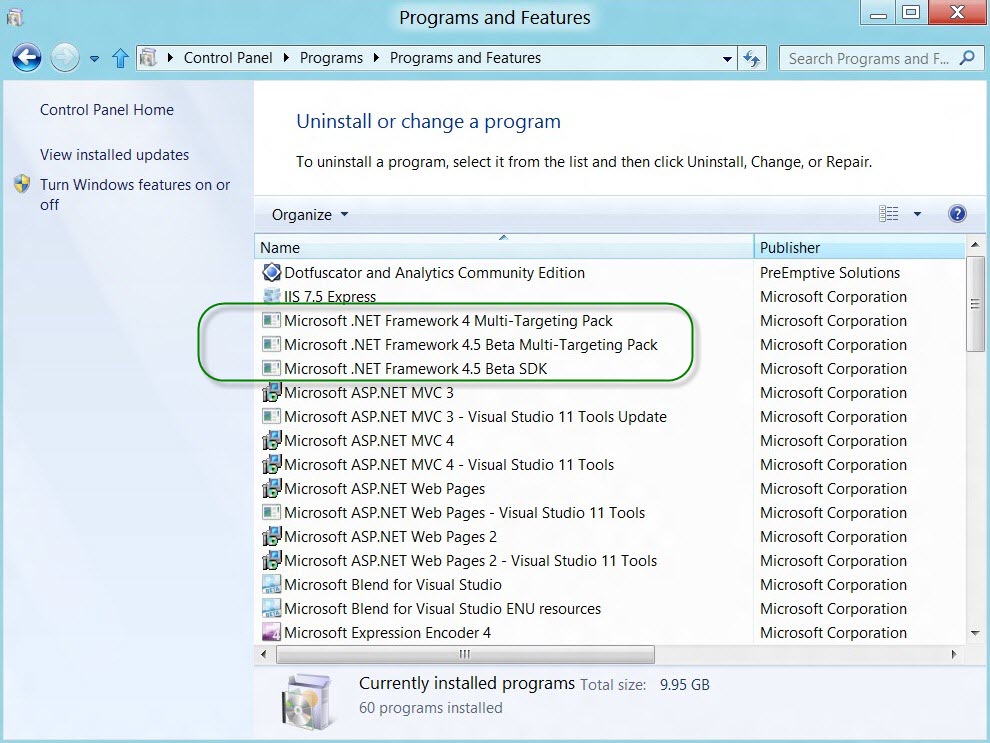Click the Microsoft ASP.NET MVC 3 icon
Image resolution: width=990 pixels, height=743 pixels.
pos(271,393)
